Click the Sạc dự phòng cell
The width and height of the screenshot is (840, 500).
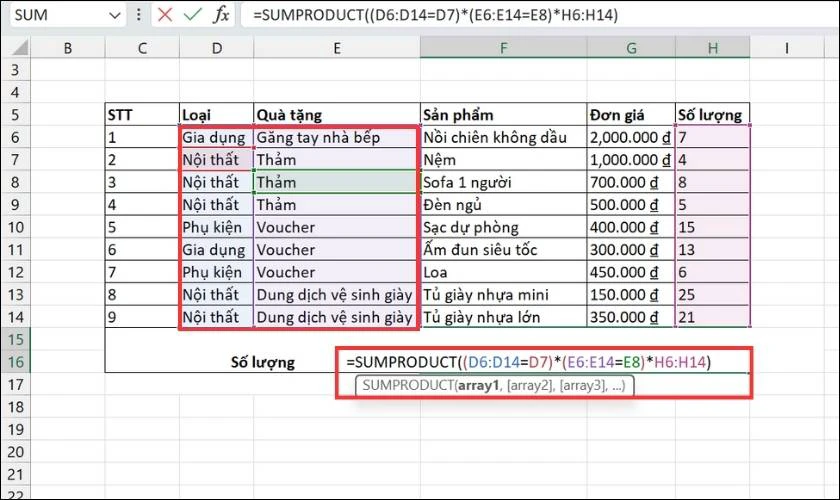click(x=504, y=227)
